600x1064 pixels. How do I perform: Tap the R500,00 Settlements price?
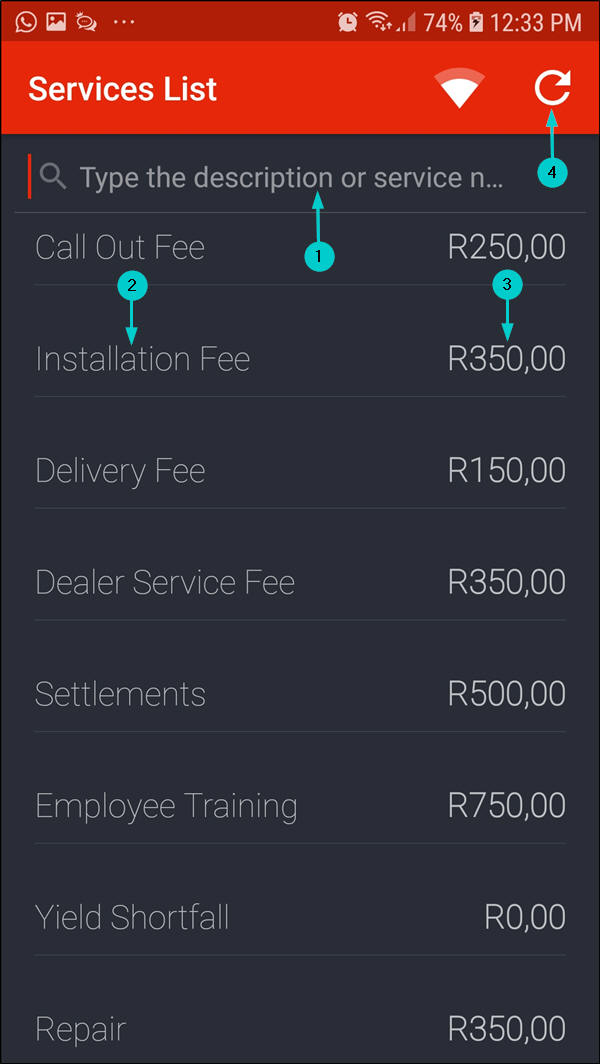[x=506, y=694]
